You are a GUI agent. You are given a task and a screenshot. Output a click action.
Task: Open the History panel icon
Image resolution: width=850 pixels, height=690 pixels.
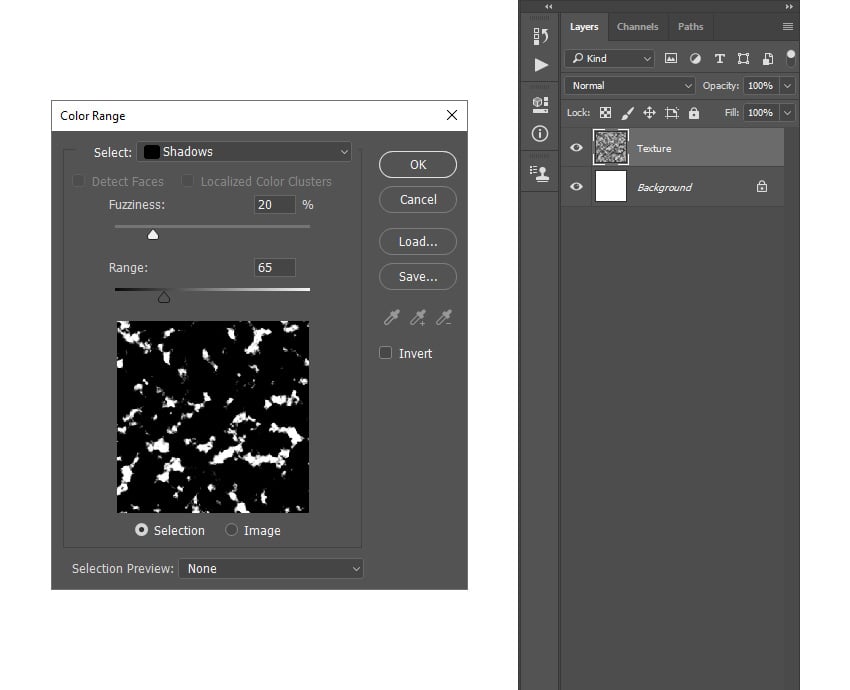pyautogui.click(x=540, y=36)
